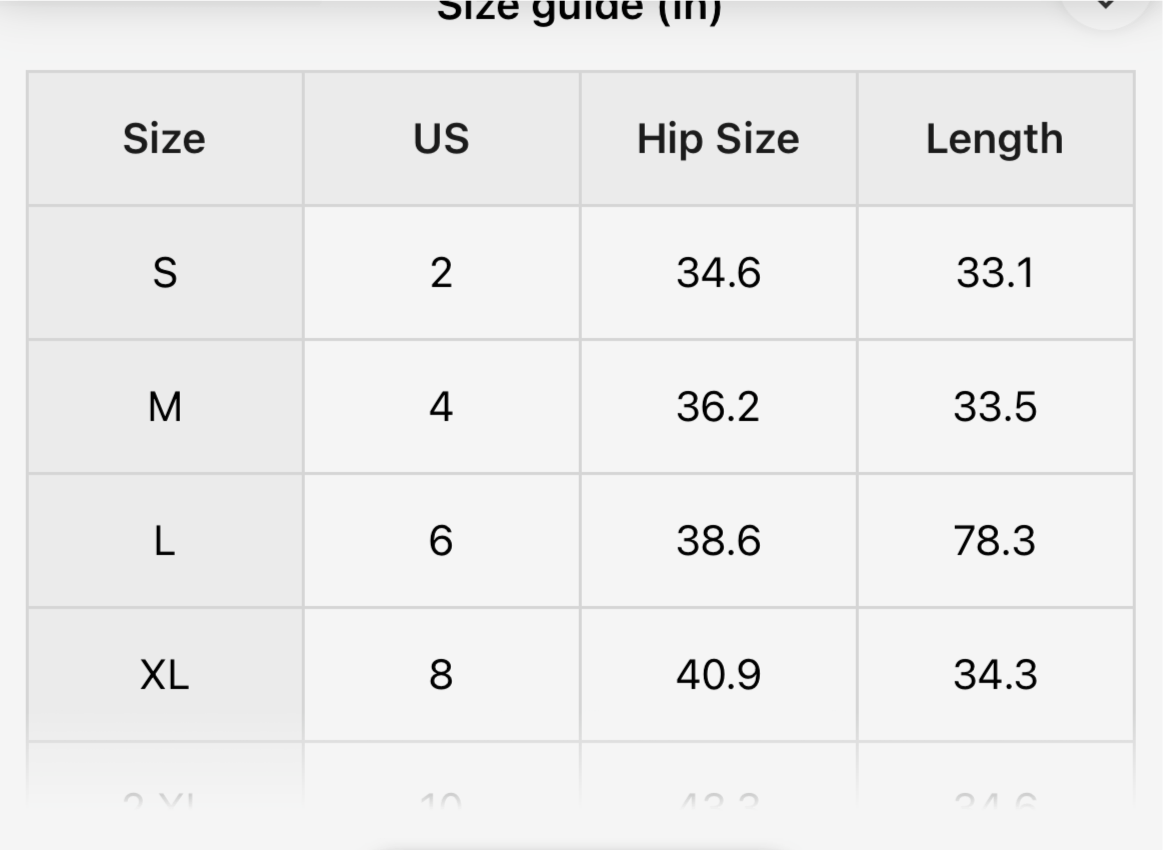Click the US size 8 cell
This screenshot has height=850, width=1163.
pos(441,675)
